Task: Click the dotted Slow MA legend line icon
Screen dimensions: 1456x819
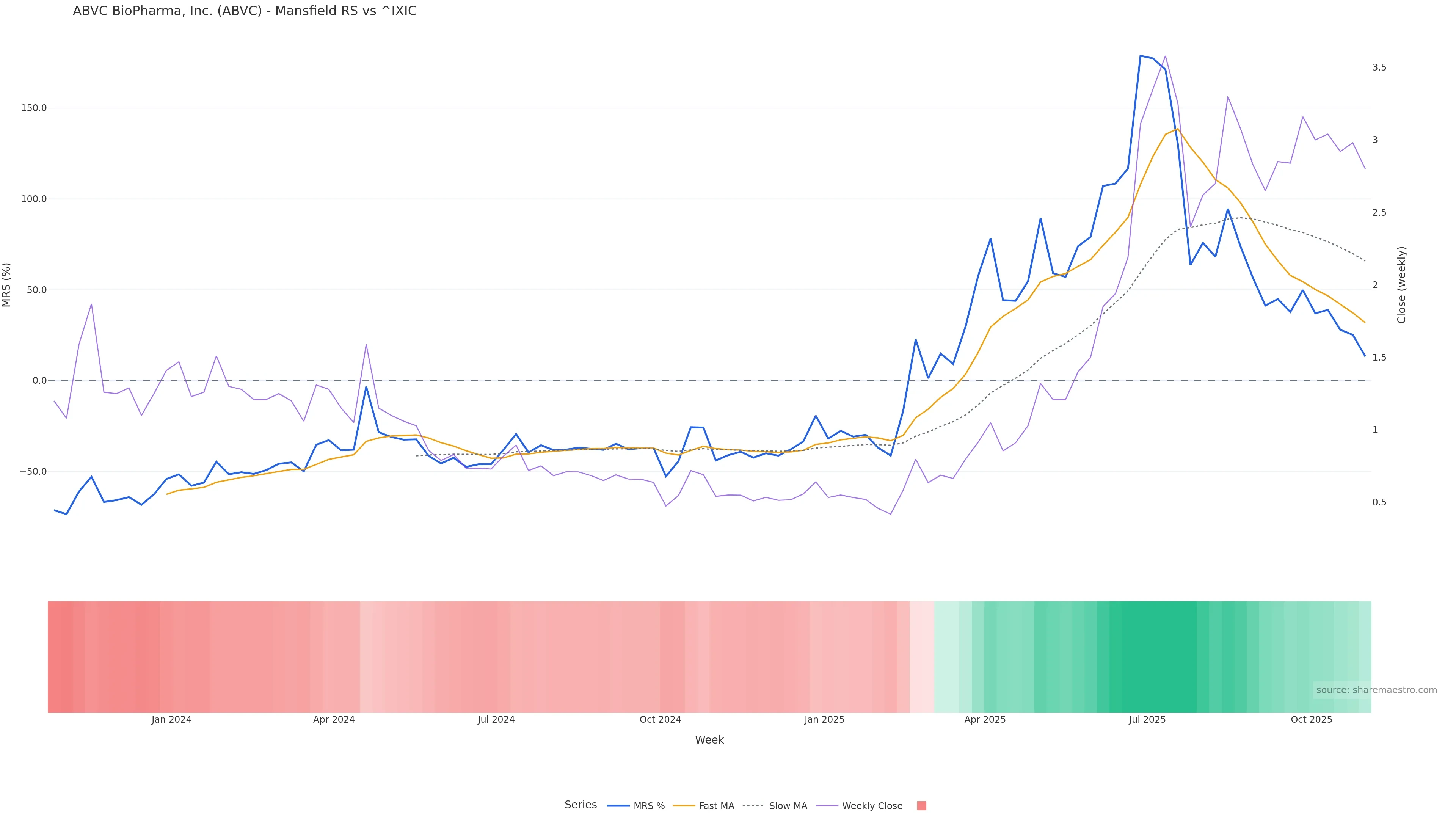Action: [x=753, y=806]
